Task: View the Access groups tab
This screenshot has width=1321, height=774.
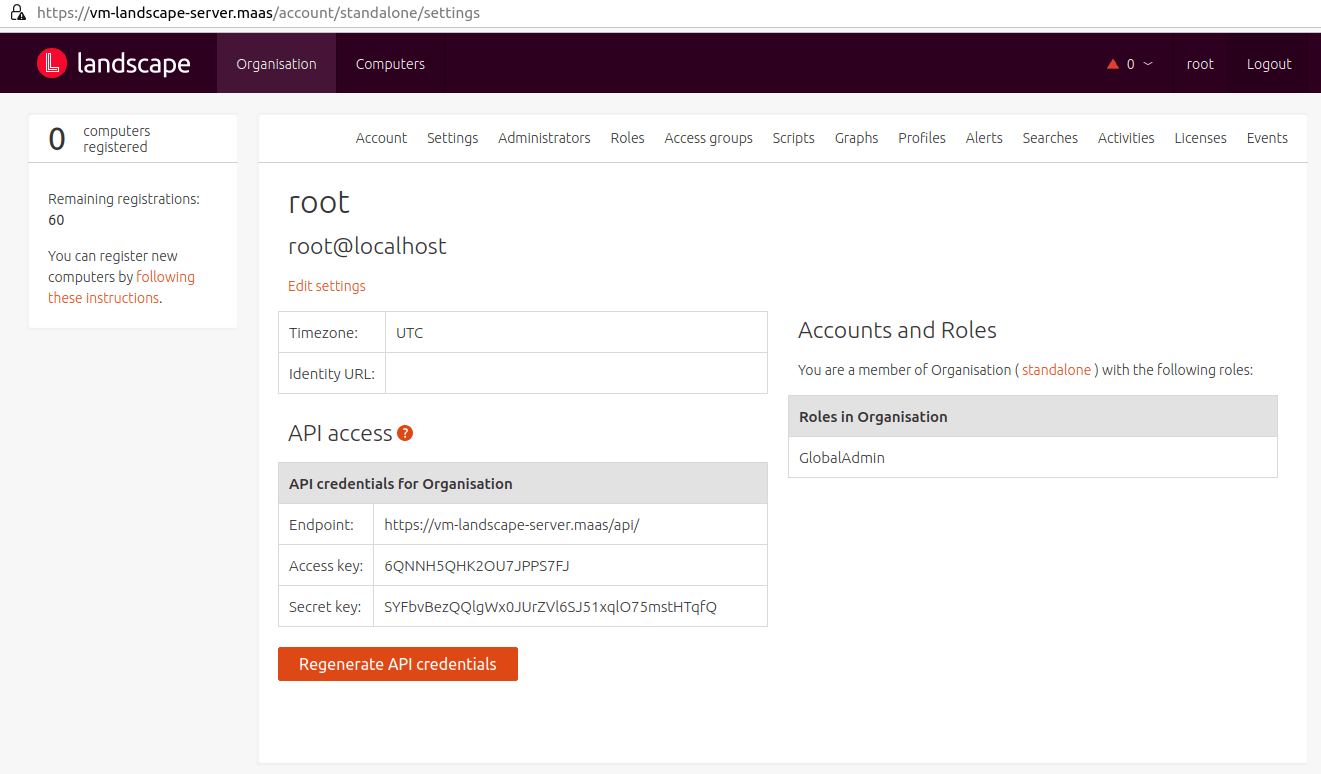Action: [708, 138]
